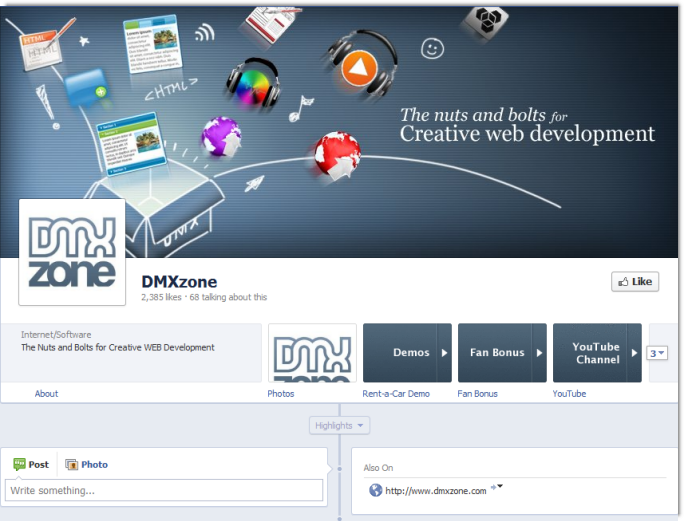
Task: Click the Photos DMX logo thumbnail
Action: pyautogui.click(x=312, y=353)
